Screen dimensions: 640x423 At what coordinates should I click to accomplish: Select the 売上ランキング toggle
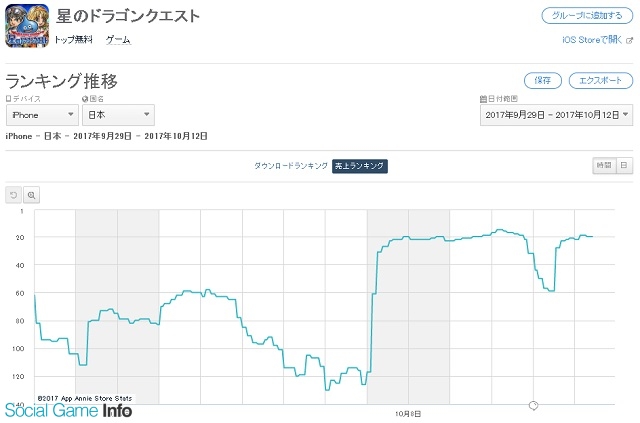point(360,166)
